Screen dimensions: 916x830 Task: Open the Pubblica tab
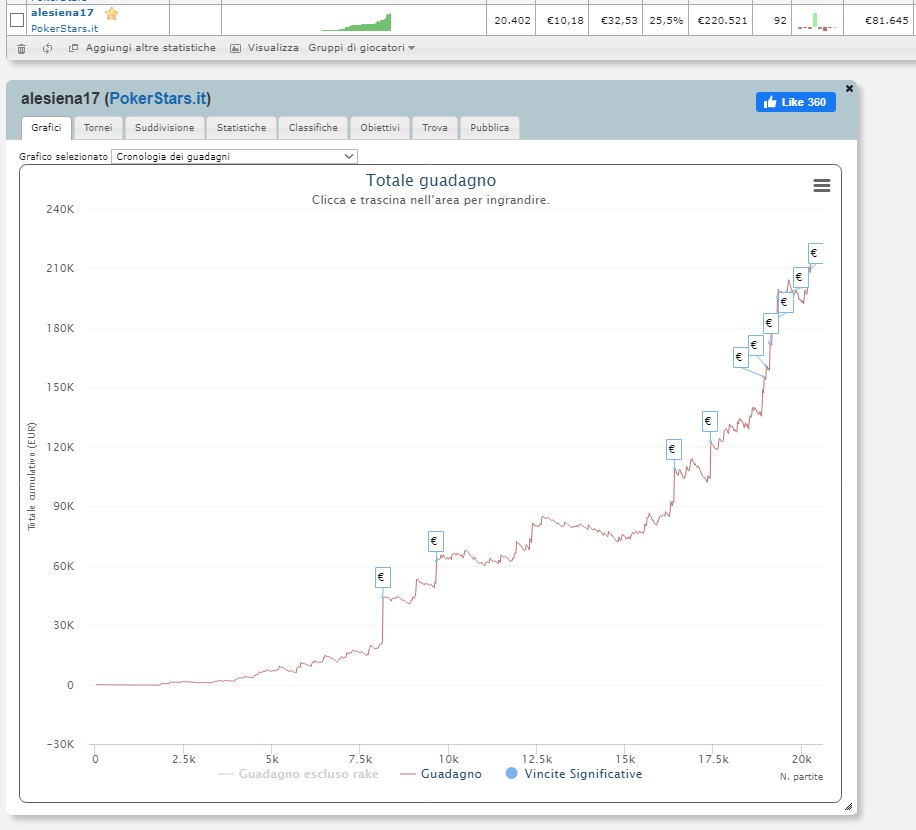[x=490, y=128]
